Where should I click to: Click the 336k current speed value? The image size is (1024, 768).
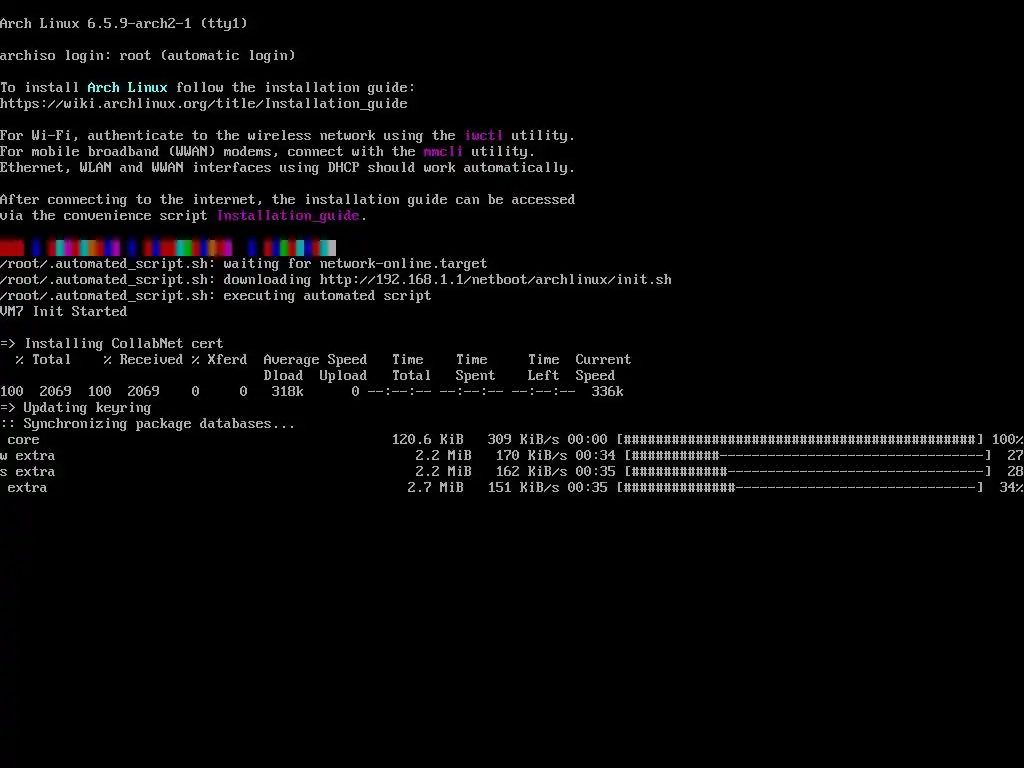pos(607,391)
